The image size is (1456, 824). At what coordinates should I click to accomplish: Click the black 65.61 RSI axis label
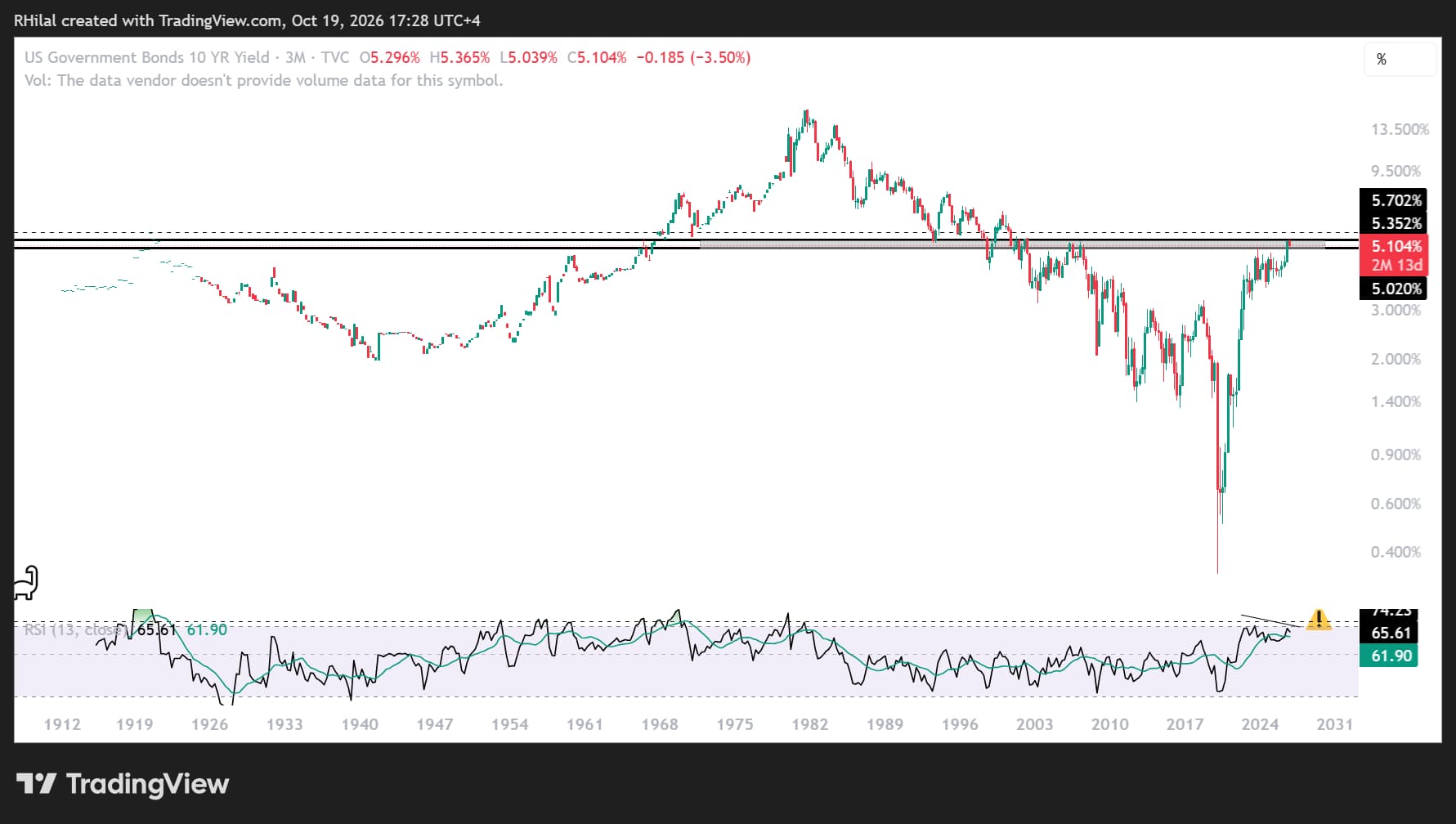pos(1389,633)
